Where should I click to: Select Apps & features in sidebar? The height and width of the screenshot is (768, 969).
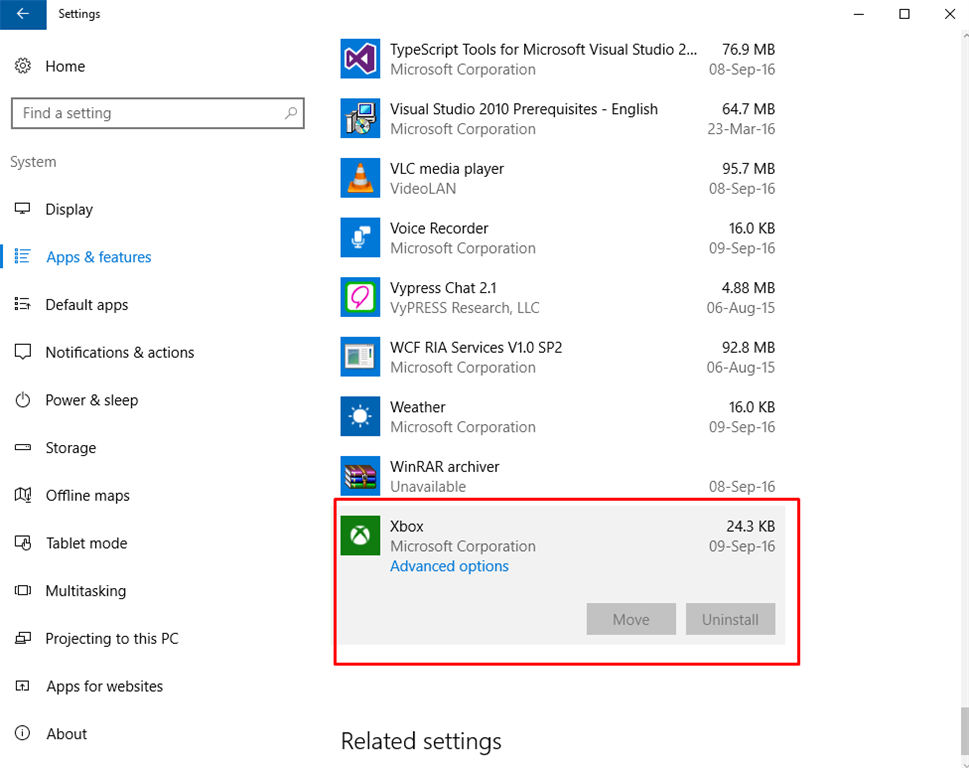[98, 257]
